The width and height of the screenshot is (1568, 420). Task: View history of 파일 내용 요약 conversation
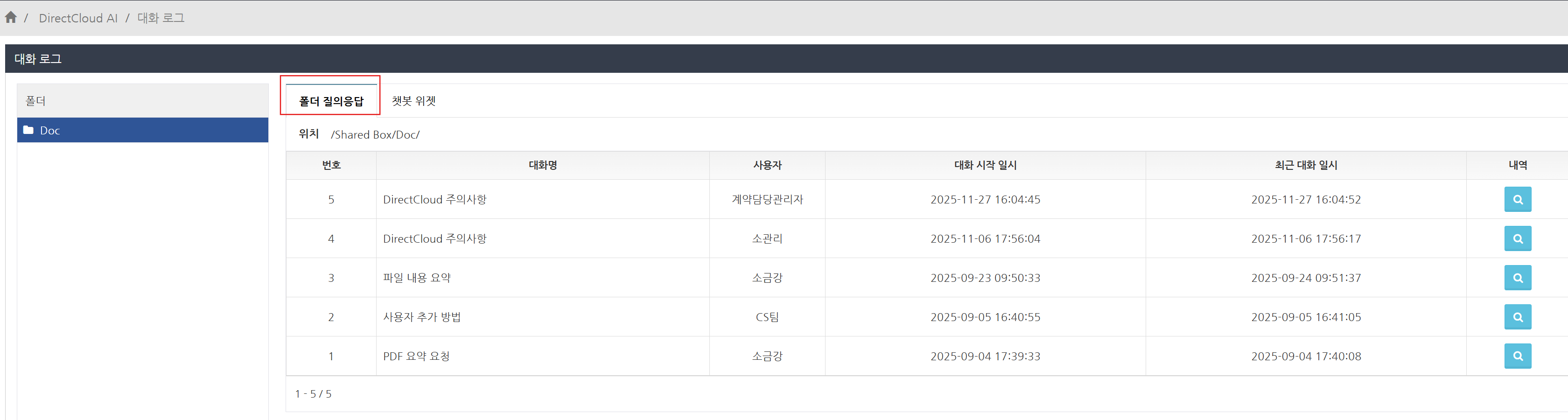pos(1517,278)
